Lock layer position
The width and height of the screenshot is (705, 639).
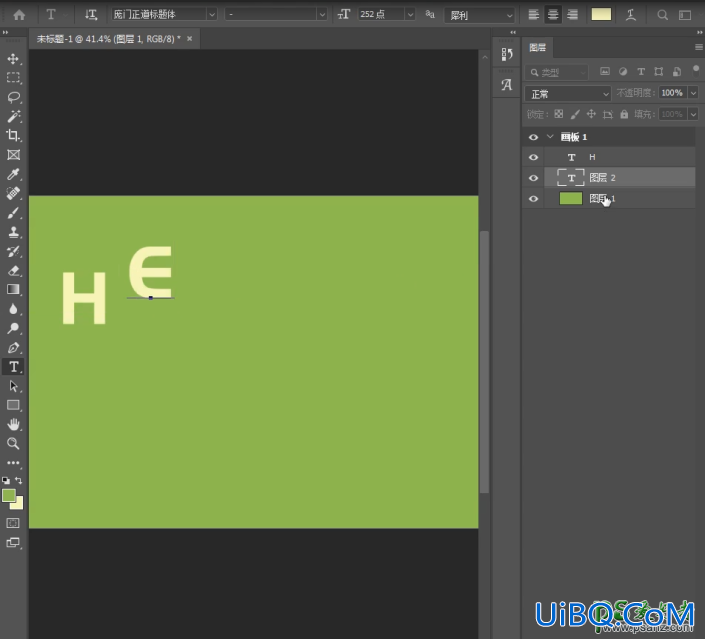point(591,114)
